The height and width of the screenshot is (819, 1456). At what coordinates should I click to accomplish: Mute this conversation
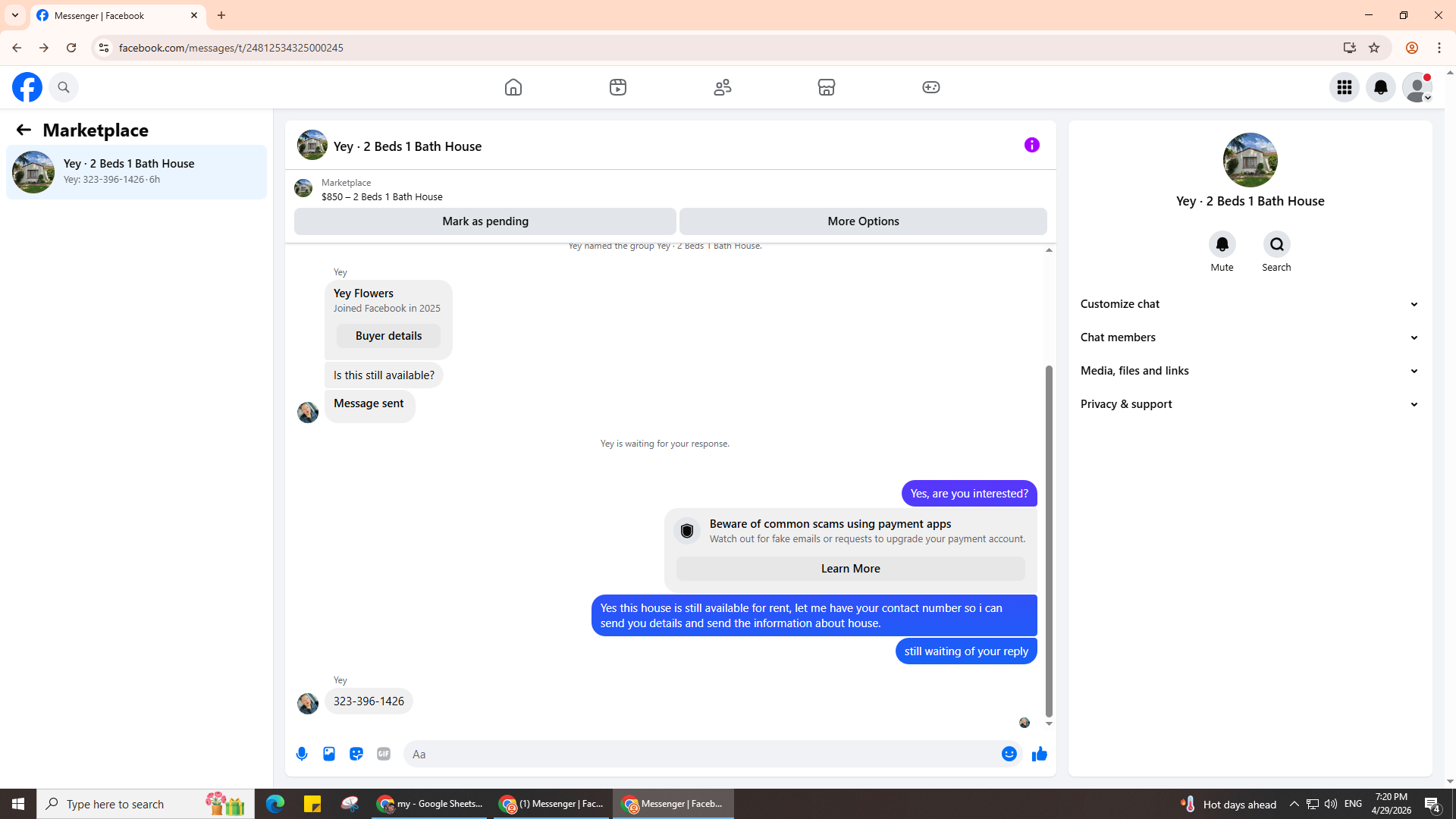(x=1222, y=244)
